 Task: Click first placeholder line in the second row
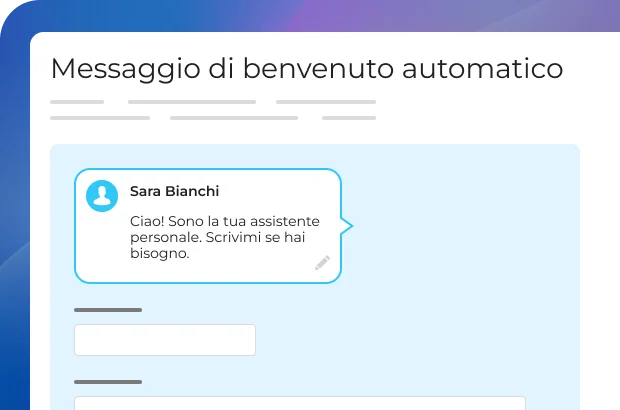100,118
